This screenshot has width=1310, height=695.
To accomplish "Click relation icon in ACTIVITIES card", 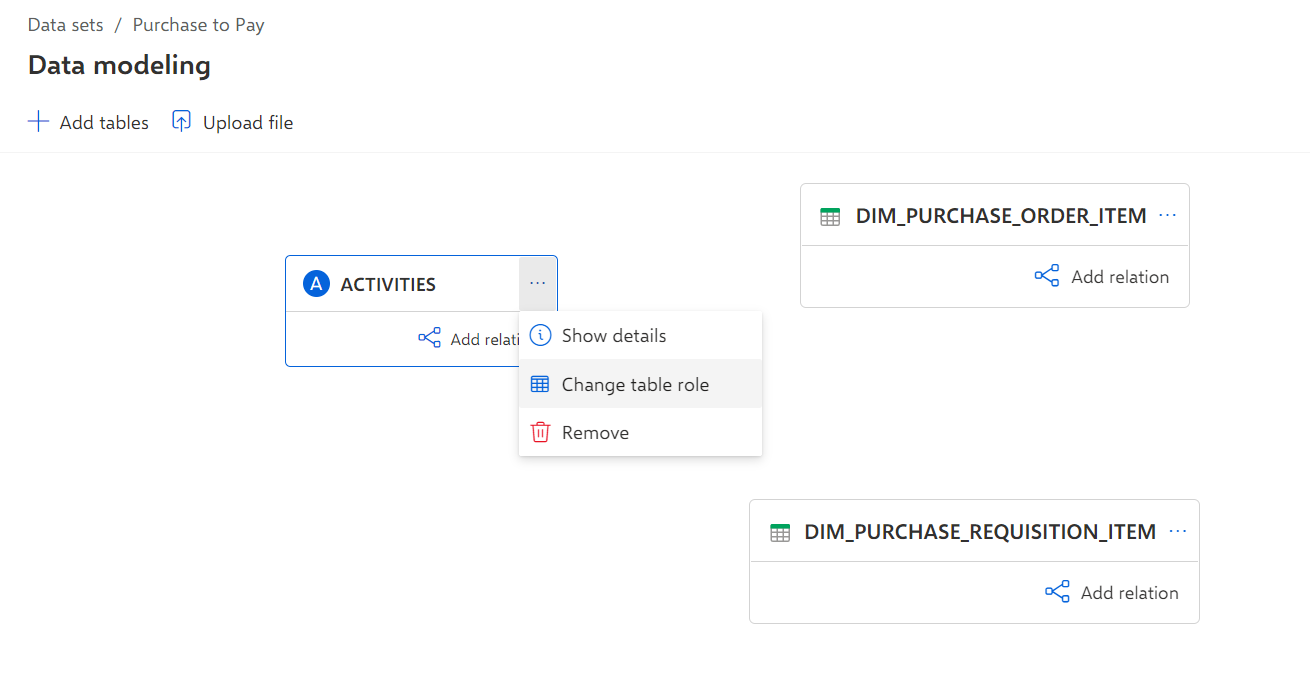I will [x=429, y=338].
